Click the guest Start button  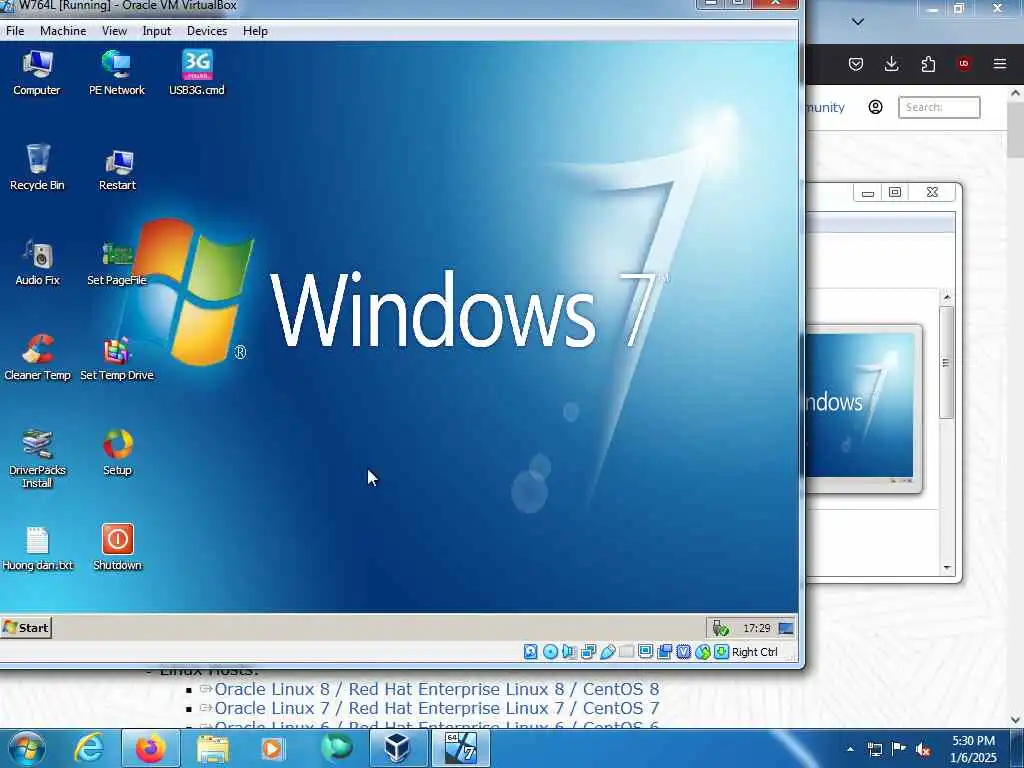(26, 628)
